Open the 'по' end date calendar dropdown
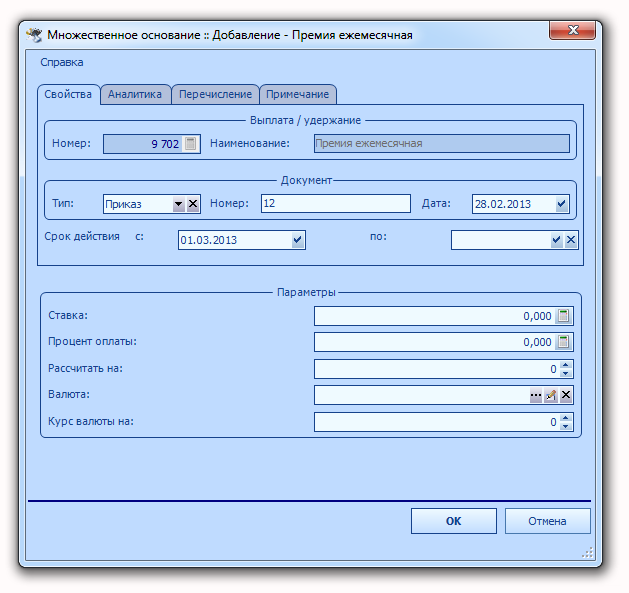 tap(556, 240)
